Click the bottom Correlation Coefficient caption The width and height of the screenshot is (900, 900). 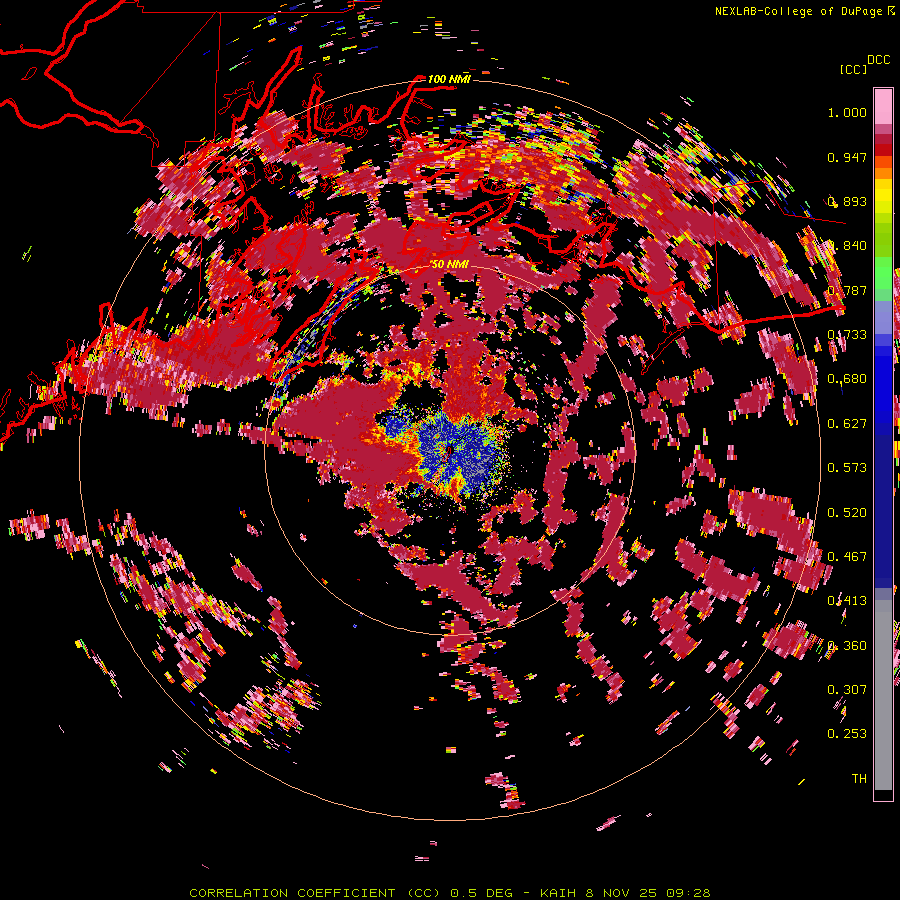pos(450,893)
